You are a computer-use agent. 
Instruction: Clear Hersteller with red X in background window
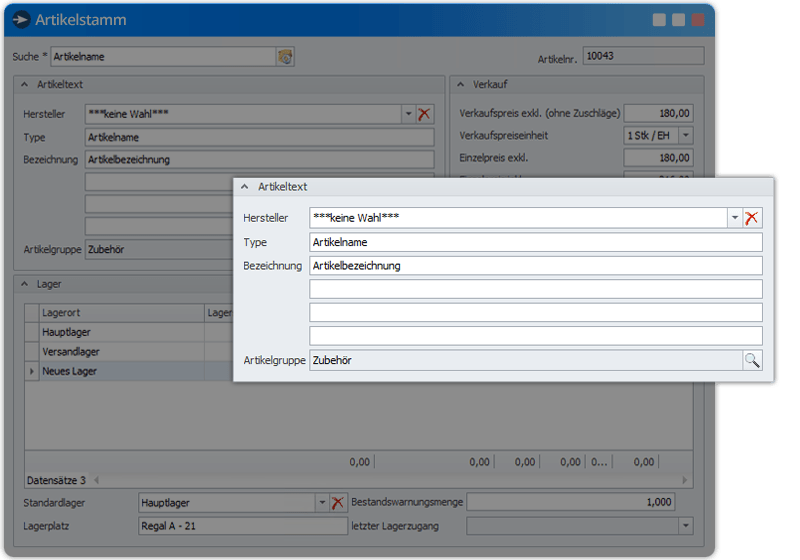click(424, 114)
